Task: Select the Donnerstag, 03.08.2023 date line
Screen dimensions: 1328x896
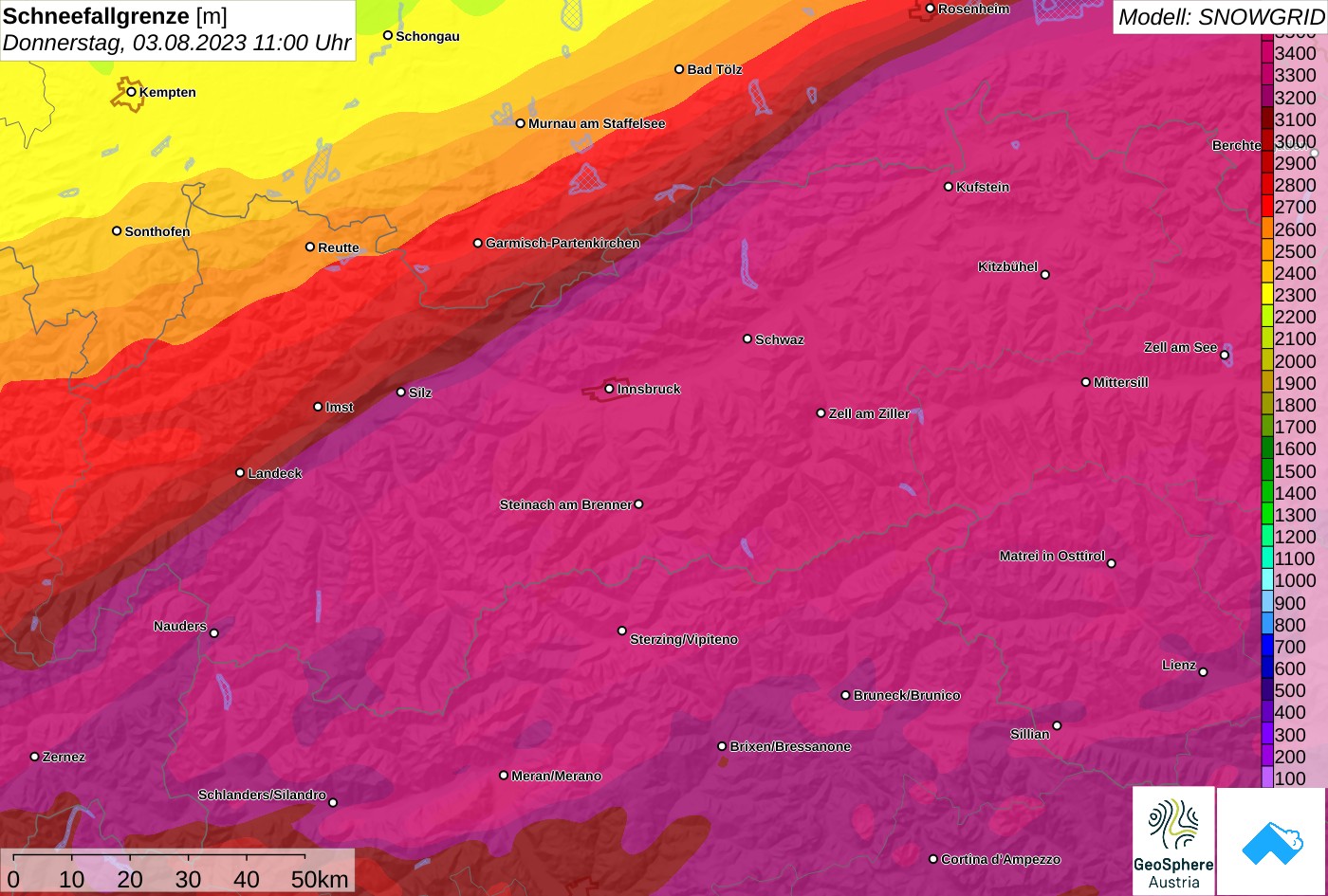Action: tap(177, 44)
